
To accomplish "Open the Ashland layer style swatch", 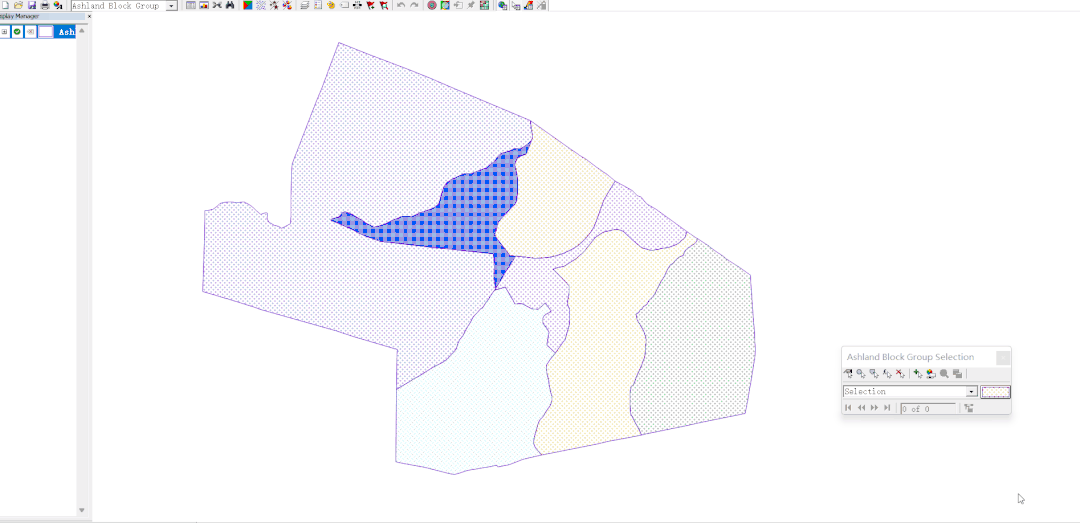I will coord(45,32).
